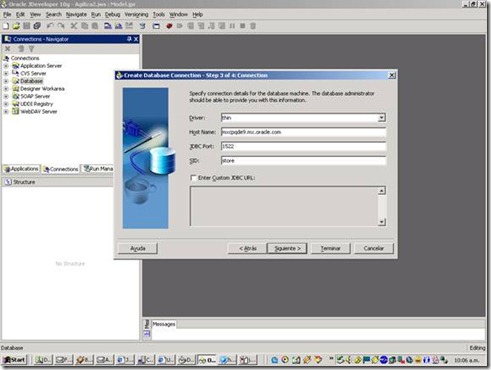This screenshot has width=491, height=370.
Task: Click the JDBC Port input field
Action: [x=303, y=146]
